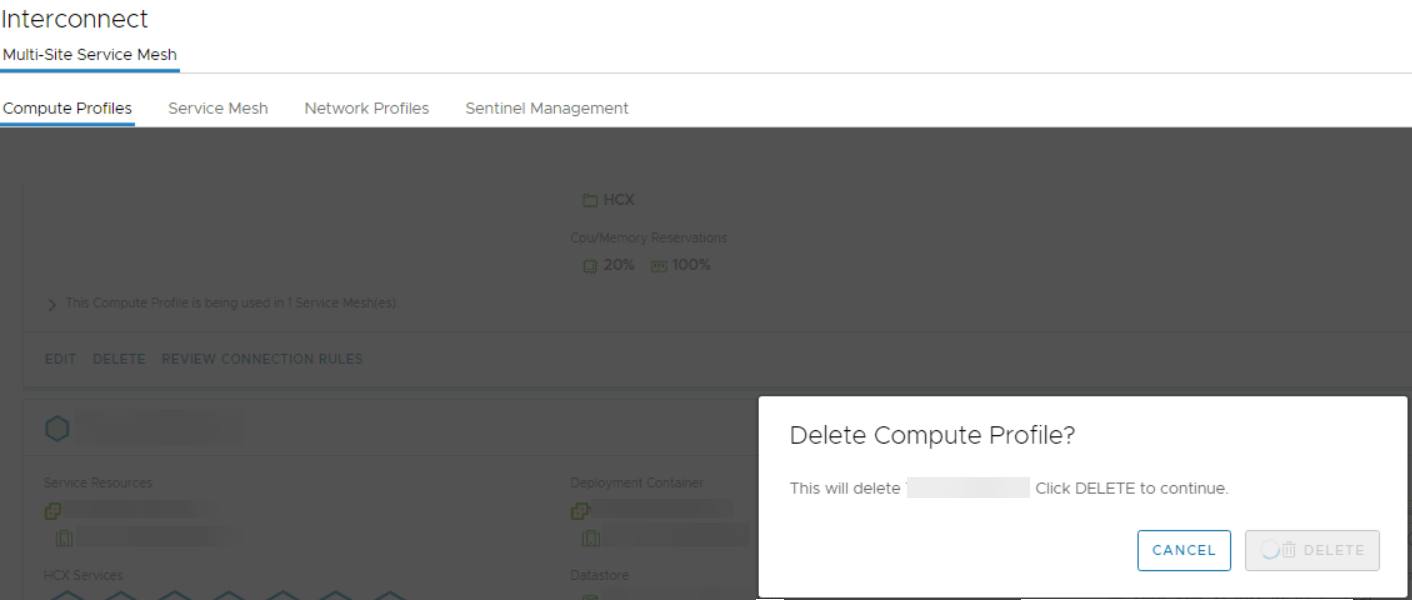Open the Network Profiles tab
This screenshot has height=600, width=1412.
(x=366, y=108)
